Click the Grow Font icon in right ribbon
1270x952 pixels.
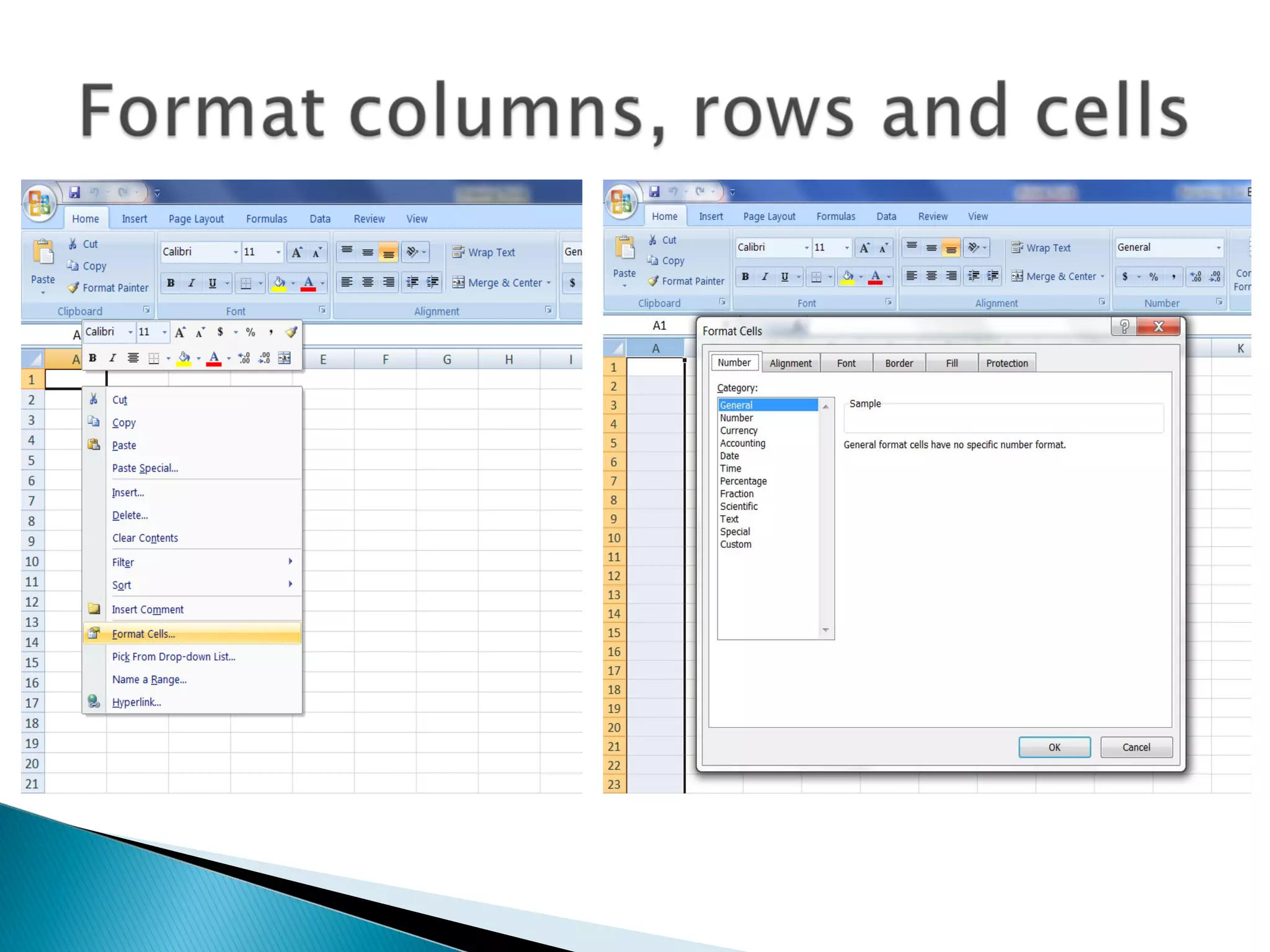864,248
